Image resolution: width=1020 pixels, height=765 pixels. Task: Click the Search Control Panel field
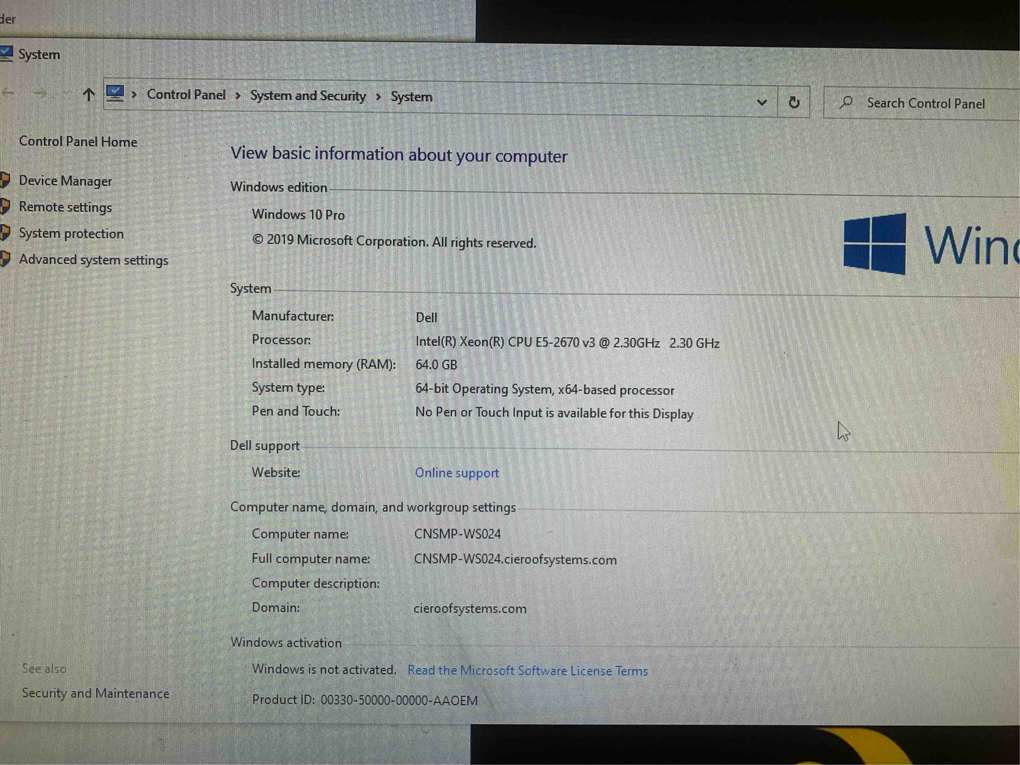coord(920,103)
